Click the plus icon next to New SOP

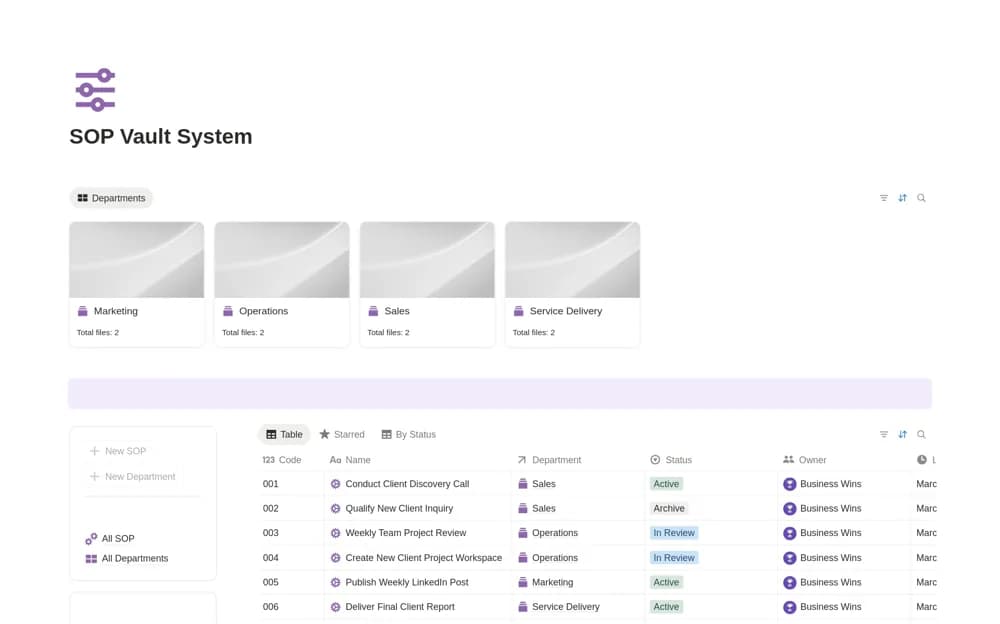pos(94,451)
